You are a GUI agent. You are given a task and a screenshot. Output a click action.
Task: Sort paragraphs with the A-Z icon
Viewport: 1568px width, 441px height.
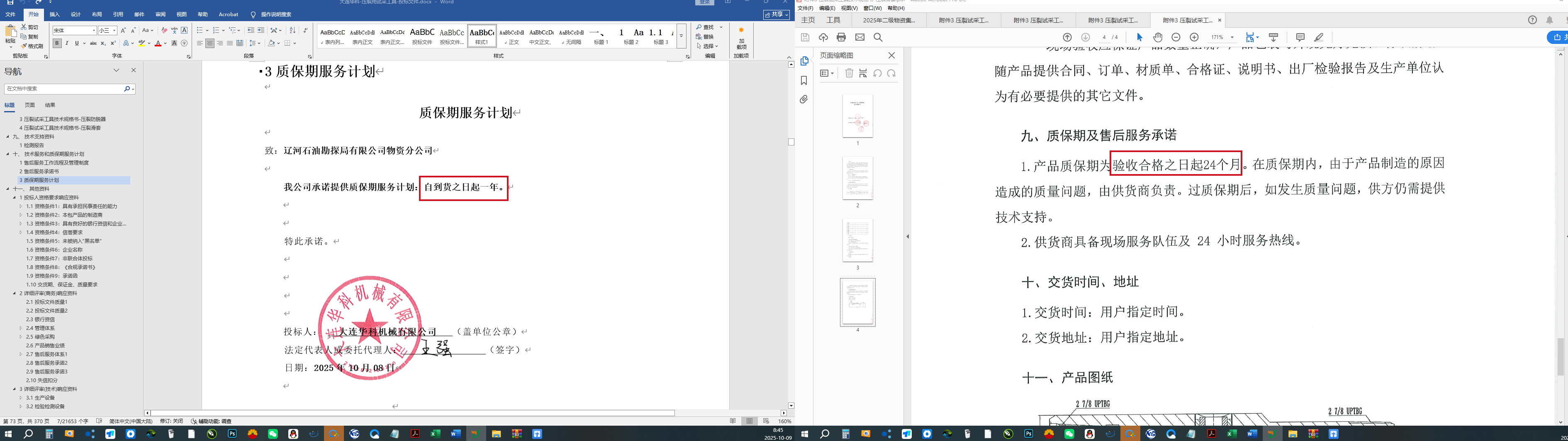pos(292,30)
